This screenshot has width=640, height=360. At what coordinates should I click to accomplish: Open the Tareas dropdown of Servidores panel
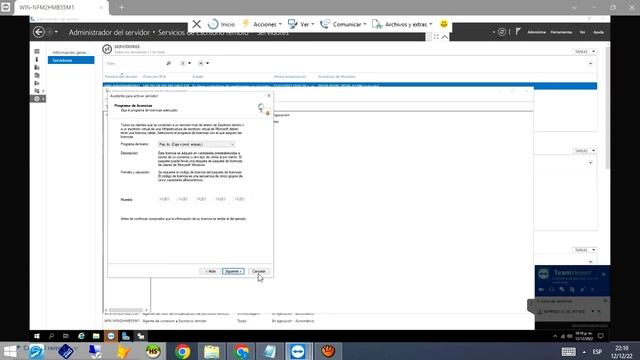(584, 52)
